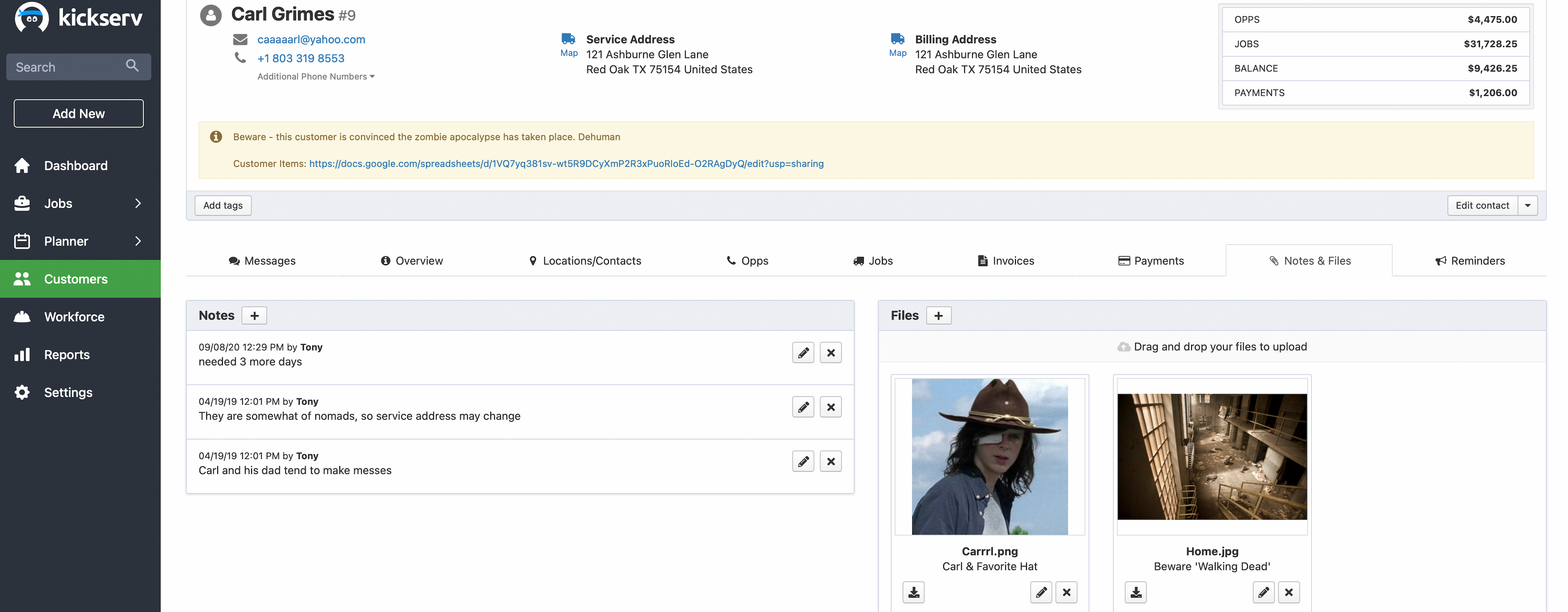Image resolution: width=1568 pixels, height=612 pixels.
Task: Open the Home.jpg thumbnail image
Action: pyautogui.click(x=1211, y=457)
